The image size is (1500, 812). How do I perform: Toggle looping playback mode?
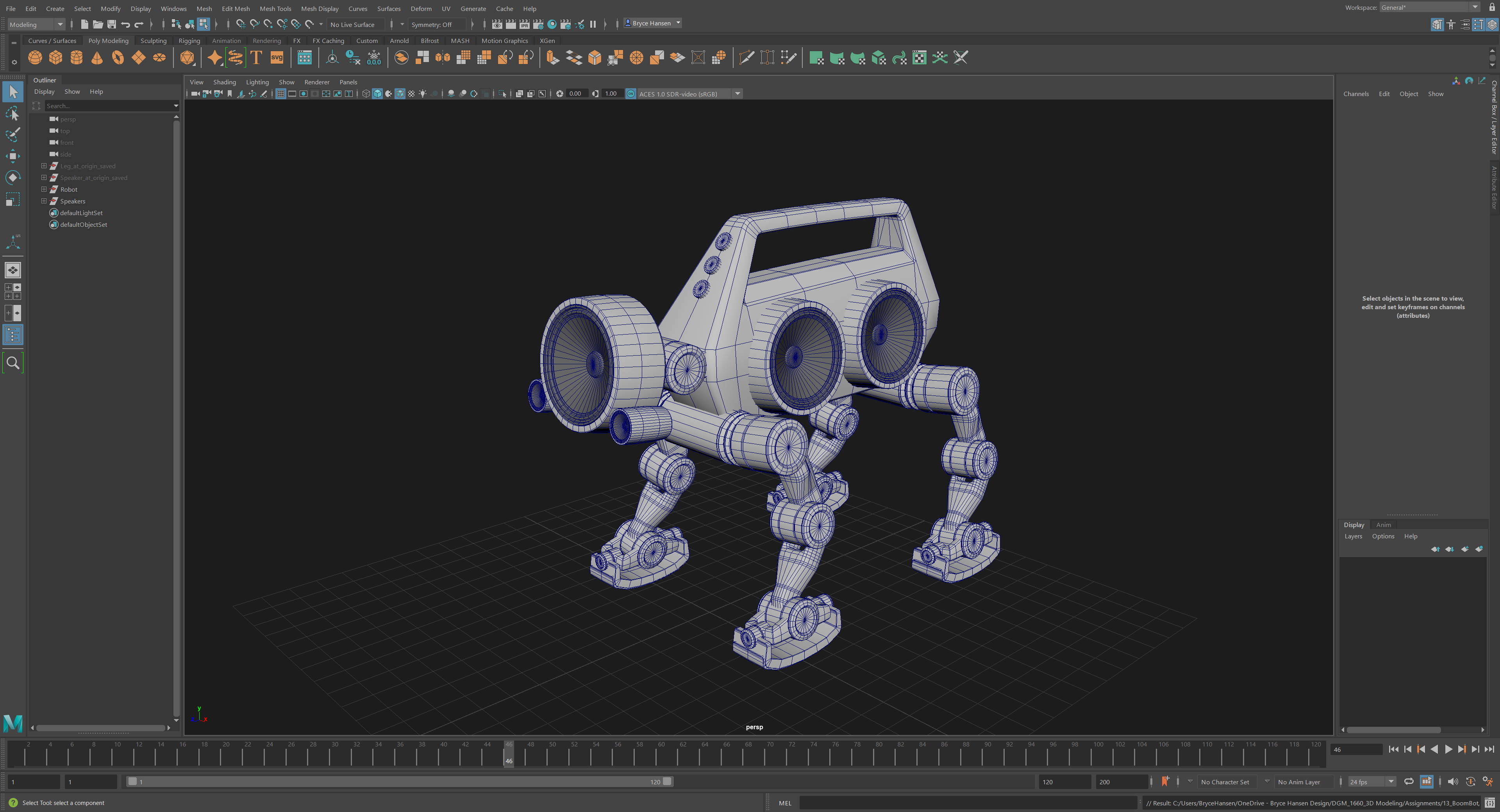coord(1409,782)
